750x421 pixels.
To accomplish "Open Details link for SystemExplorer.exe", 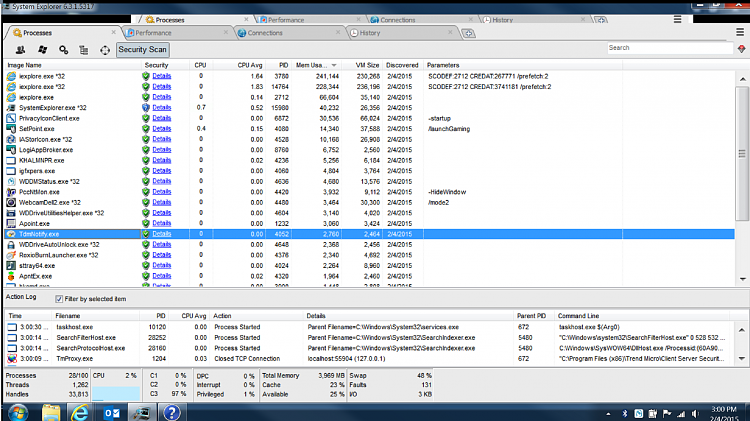I will 162,108.
